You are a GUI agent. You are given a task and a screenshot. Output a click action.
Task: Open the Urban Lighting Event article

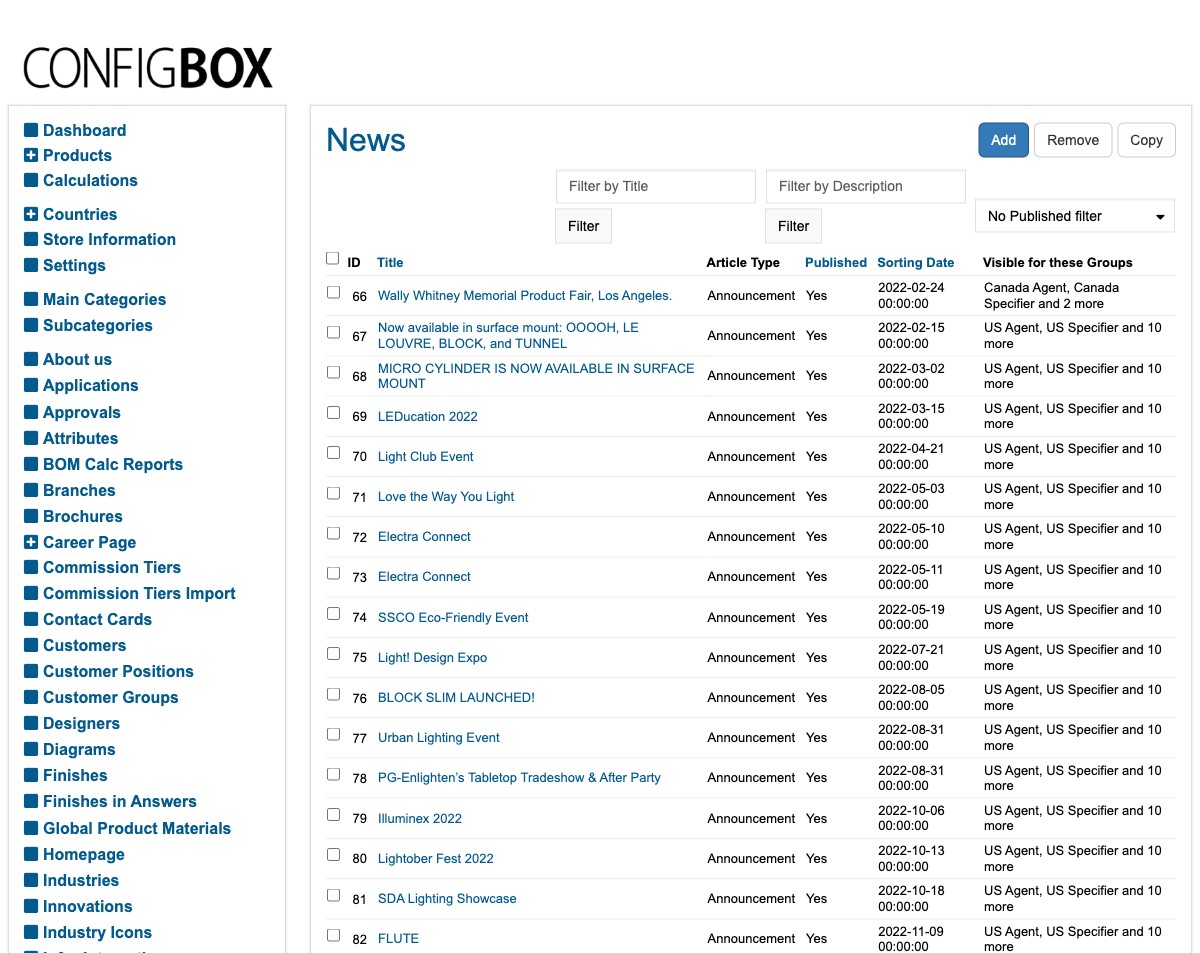[439, 737]
